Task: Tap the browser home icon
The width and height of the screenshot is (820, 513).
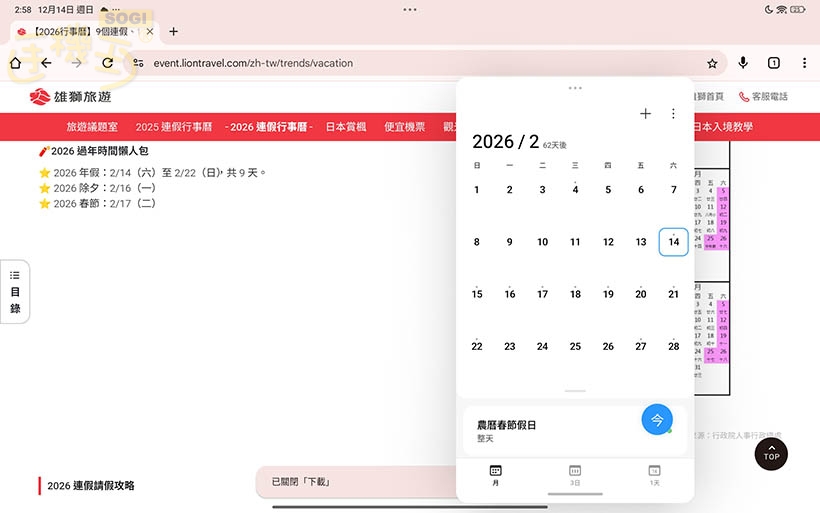Action: tap(15, 63)
